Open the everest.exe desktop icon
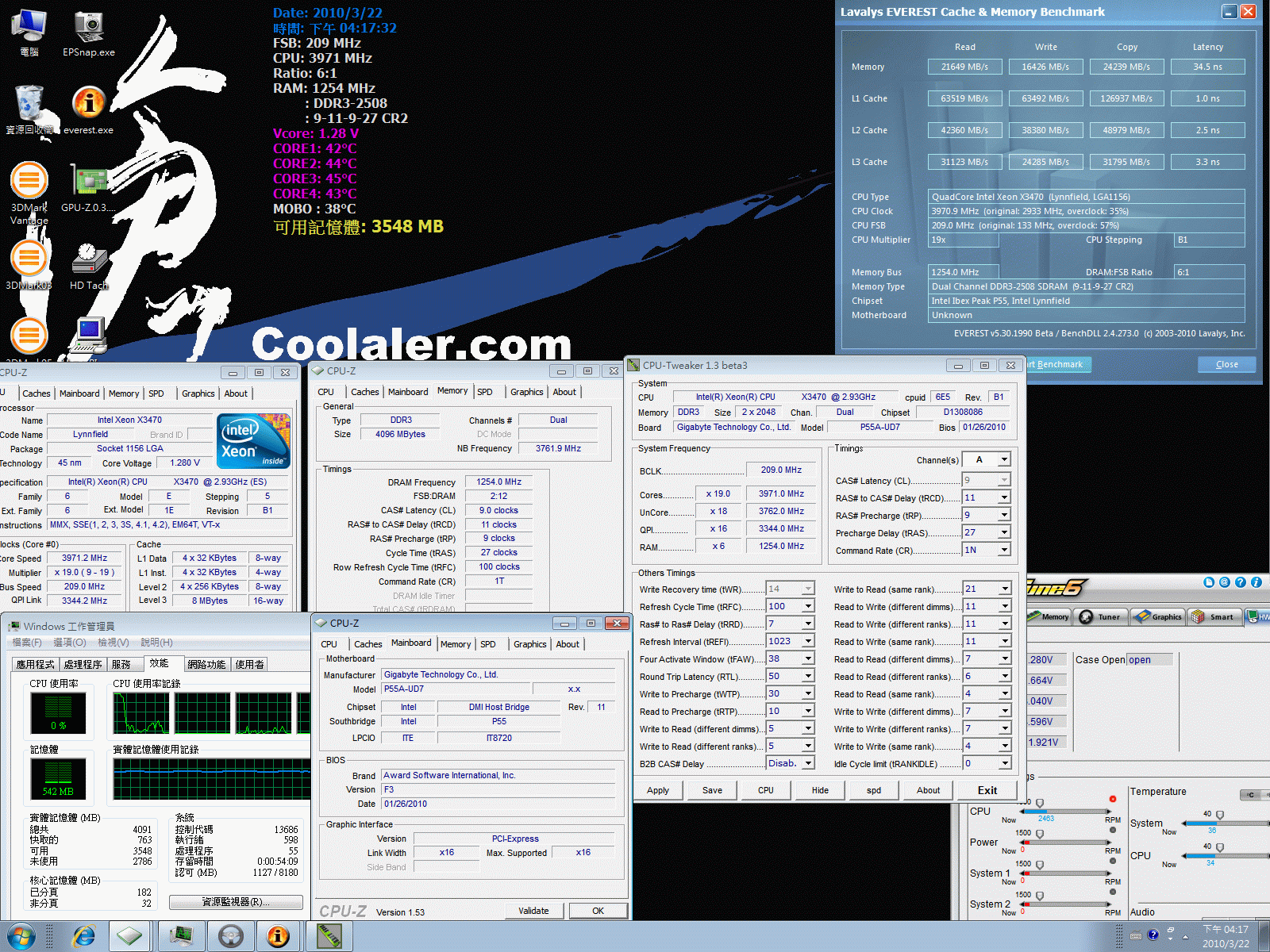Image resolution: width=1270 pixels, height=952 pixels. pyautogui.click(x=89, y=111)
